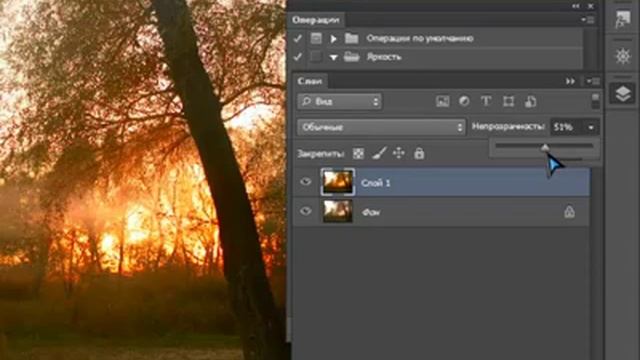
Task: Filter layers by pixel image icon
Action: coord(442,101)
